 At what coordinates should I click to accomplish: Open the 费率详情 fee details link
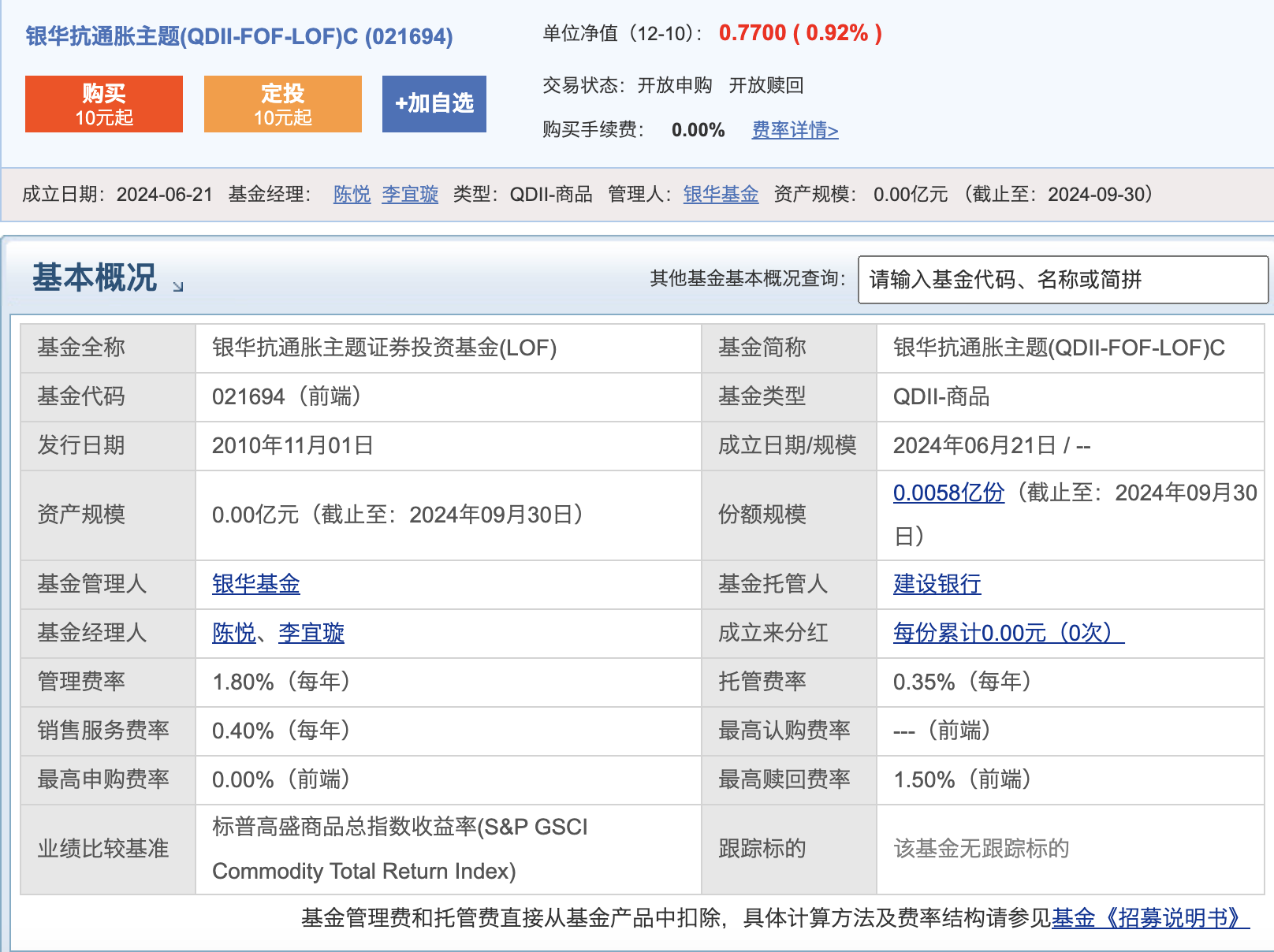(x=795, y=130)
